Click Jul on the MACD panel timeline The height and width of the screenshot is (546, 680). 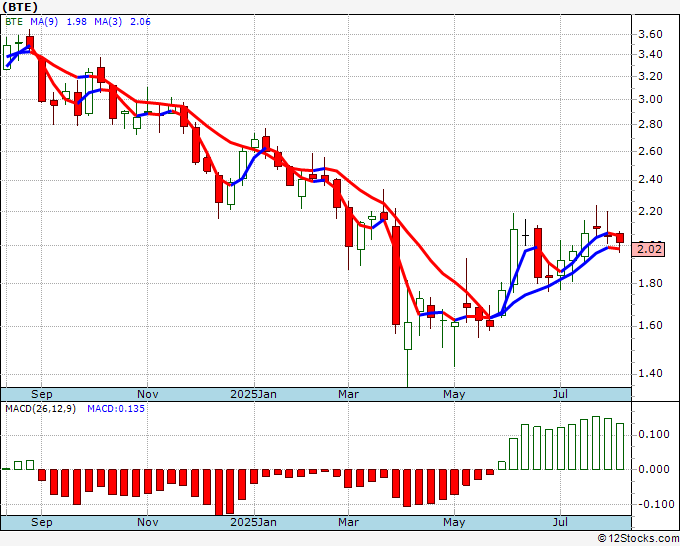click(560, 522)
